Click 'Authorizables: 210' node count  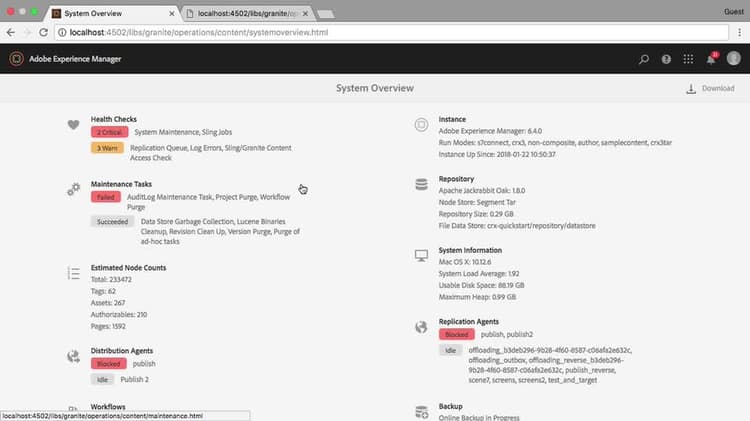119,314
